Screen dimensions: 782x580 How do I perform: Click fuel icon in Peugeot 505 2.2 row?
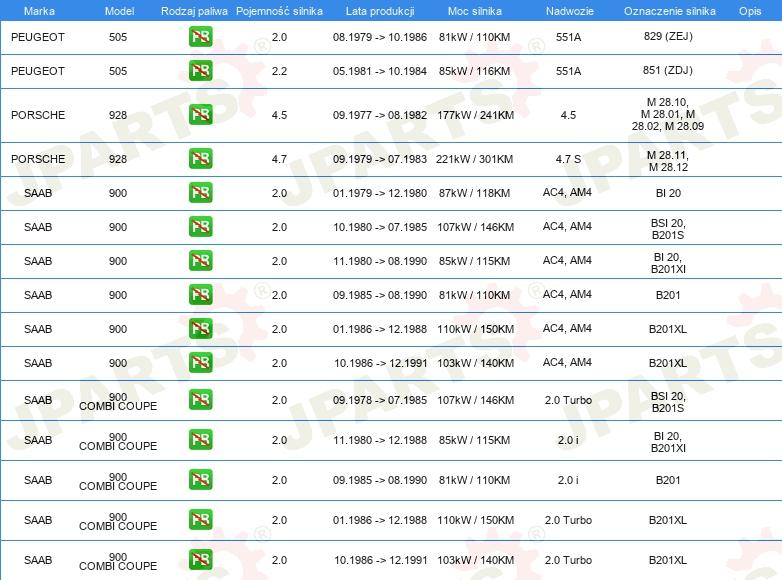click(x=200, y=70)
